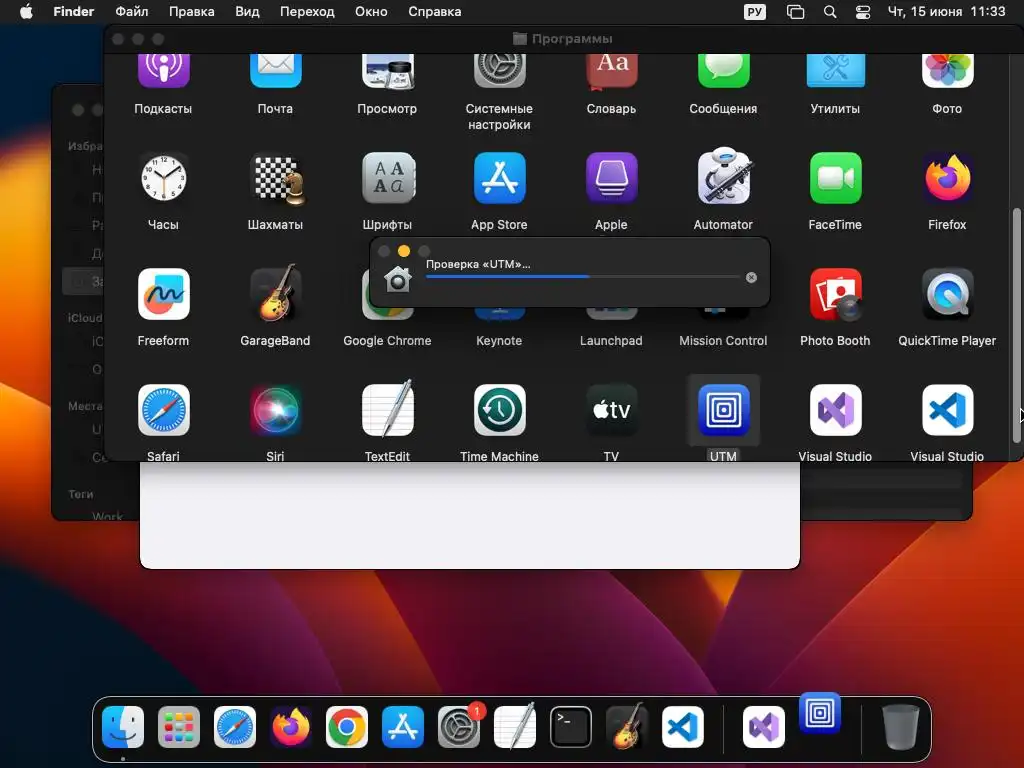Screen dimensions: 1024x768
Task: Open Finder from the Dock
Action: [123, 727]
